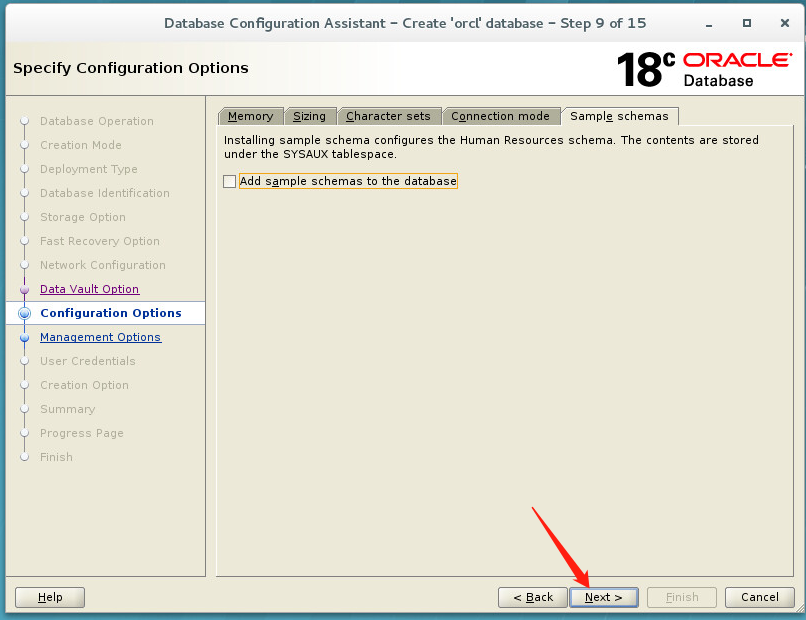Switch to the Memory tab
This screenshot has width=806, height=620.
pyautogui.click(x=250, y=116)
